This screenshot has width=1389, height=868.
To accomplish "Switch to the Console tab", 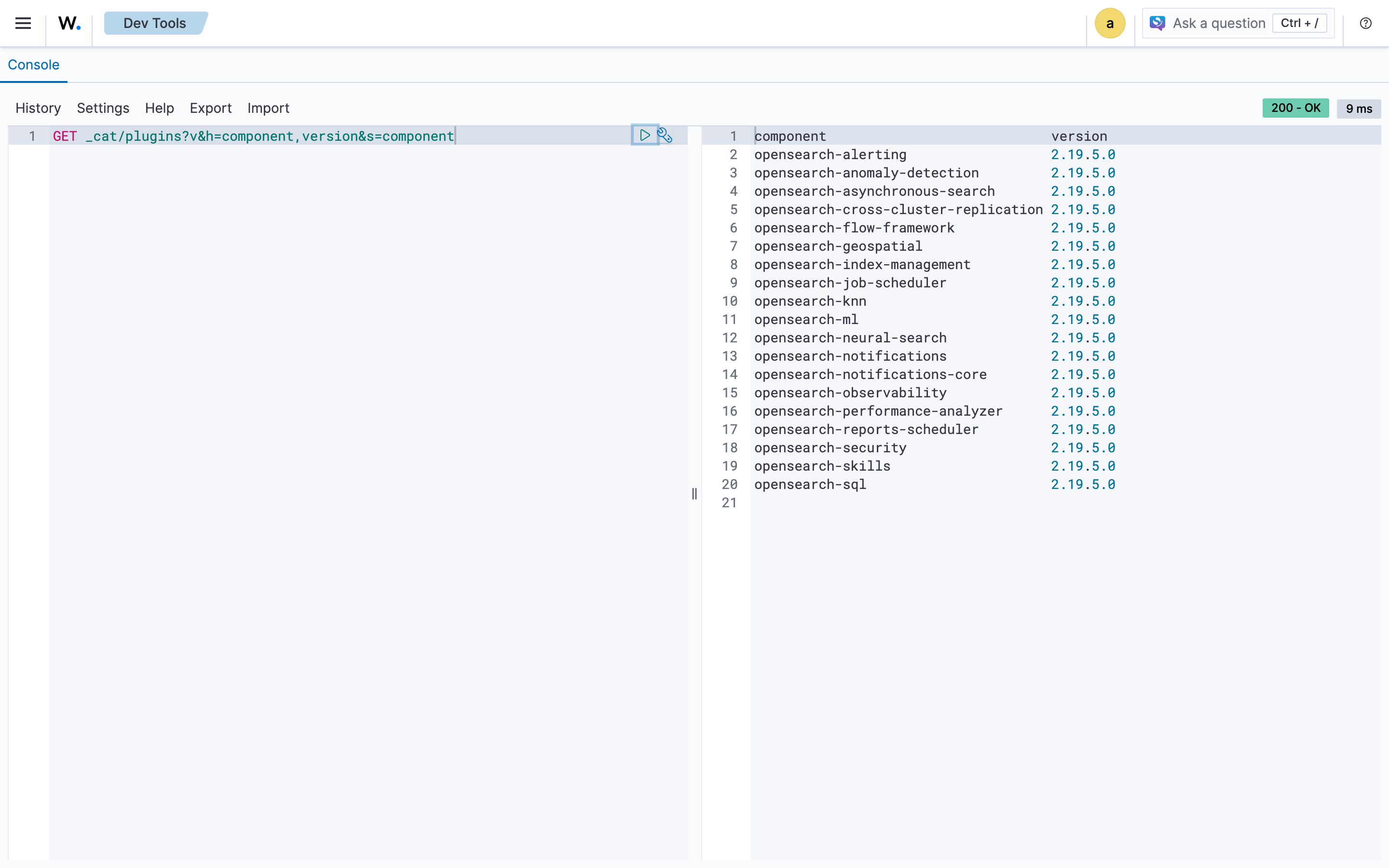I will click(33, 64).
